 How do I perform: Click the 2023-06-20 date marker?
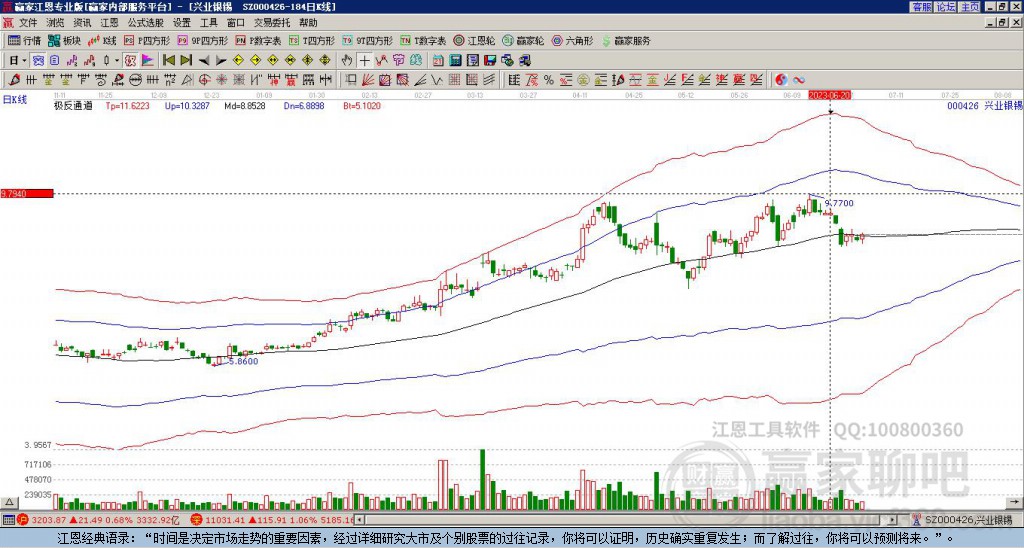[x=829, y=95]
